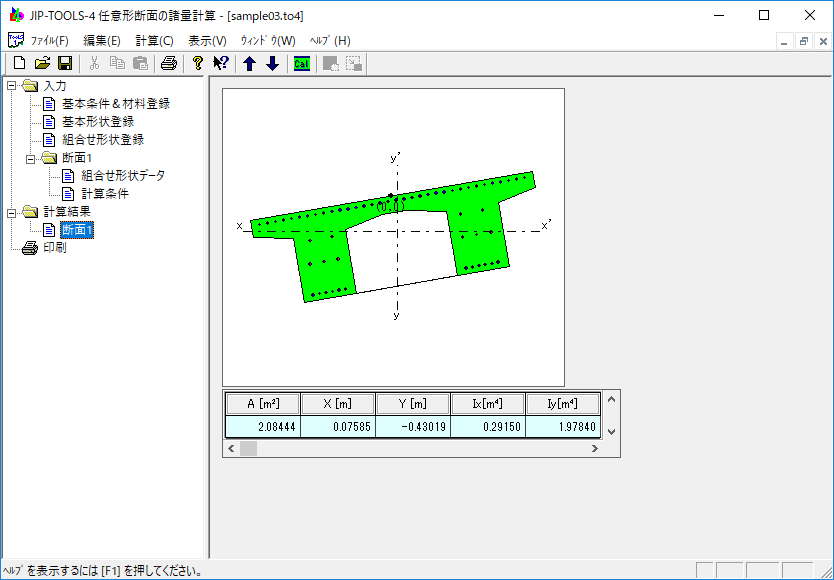Collapse the 入力 tree folder
This screenshot has width=834, height=580.
click(x=12, y=86)
